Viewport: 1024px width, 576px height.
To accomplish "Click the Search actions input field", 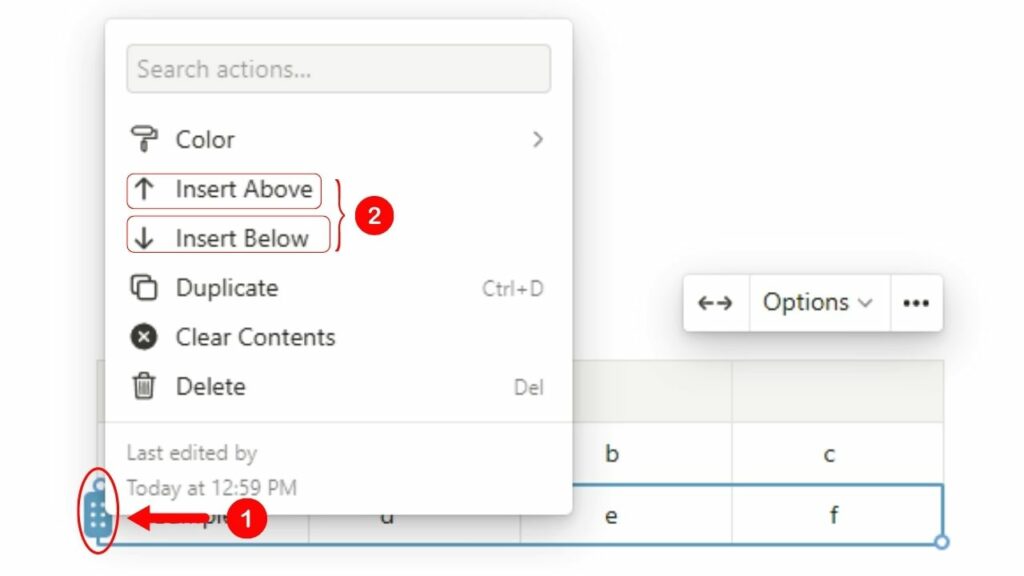I will 338,68.
